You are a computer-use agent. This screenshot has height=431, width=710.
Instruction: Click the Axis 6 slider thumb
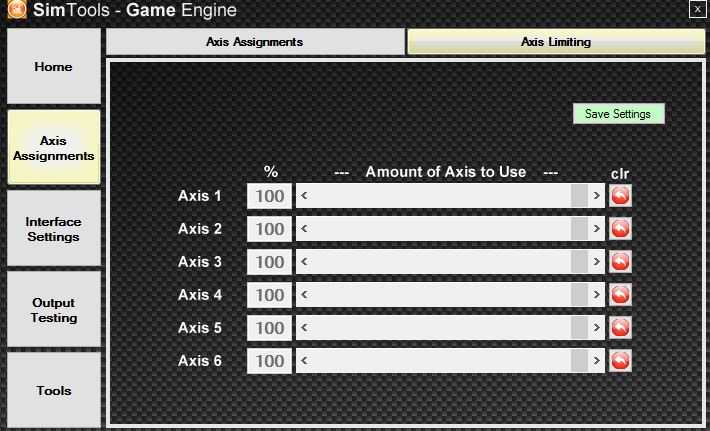(x=579, y=361)
